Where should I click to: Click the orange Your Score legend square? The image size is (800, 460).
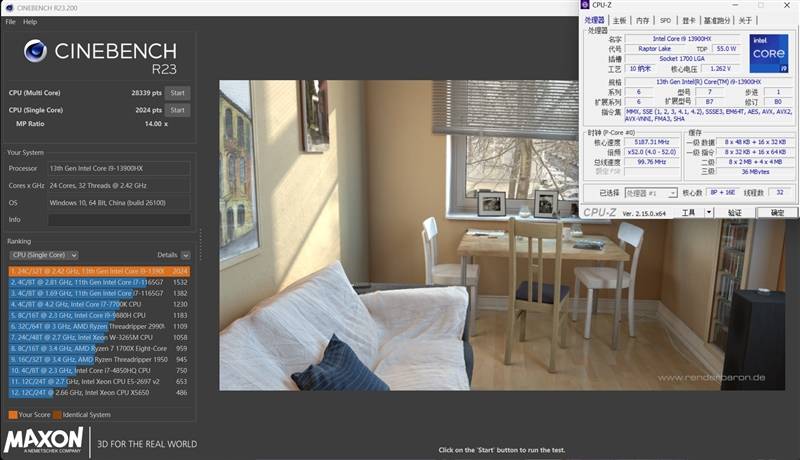tap(13, 415)
